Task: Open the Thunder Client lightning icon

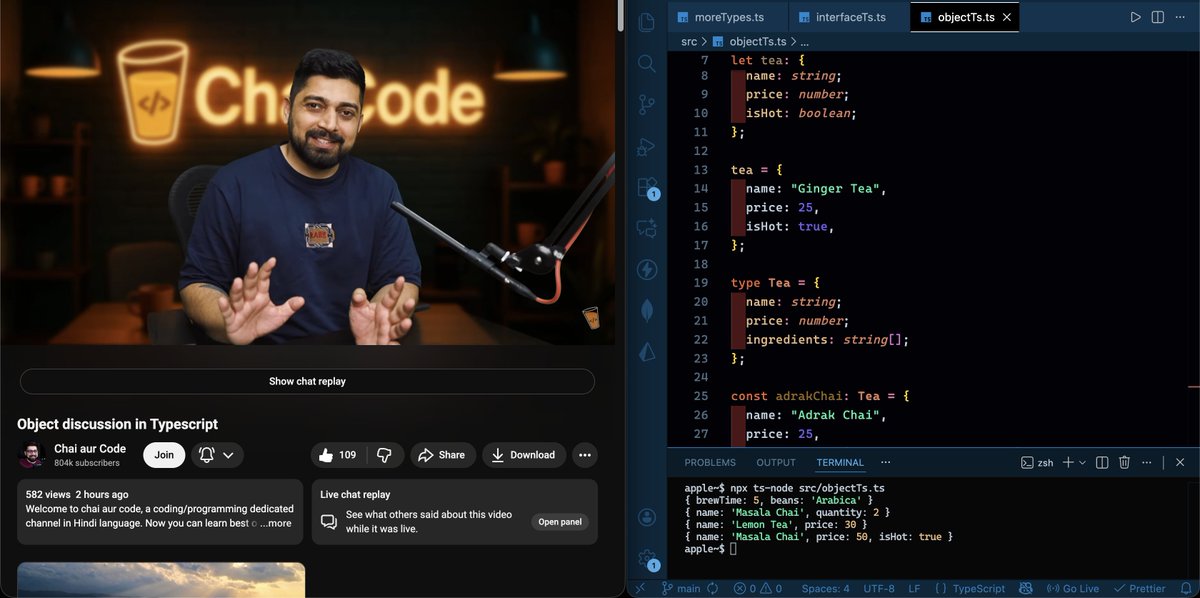Action: point(647,269)
